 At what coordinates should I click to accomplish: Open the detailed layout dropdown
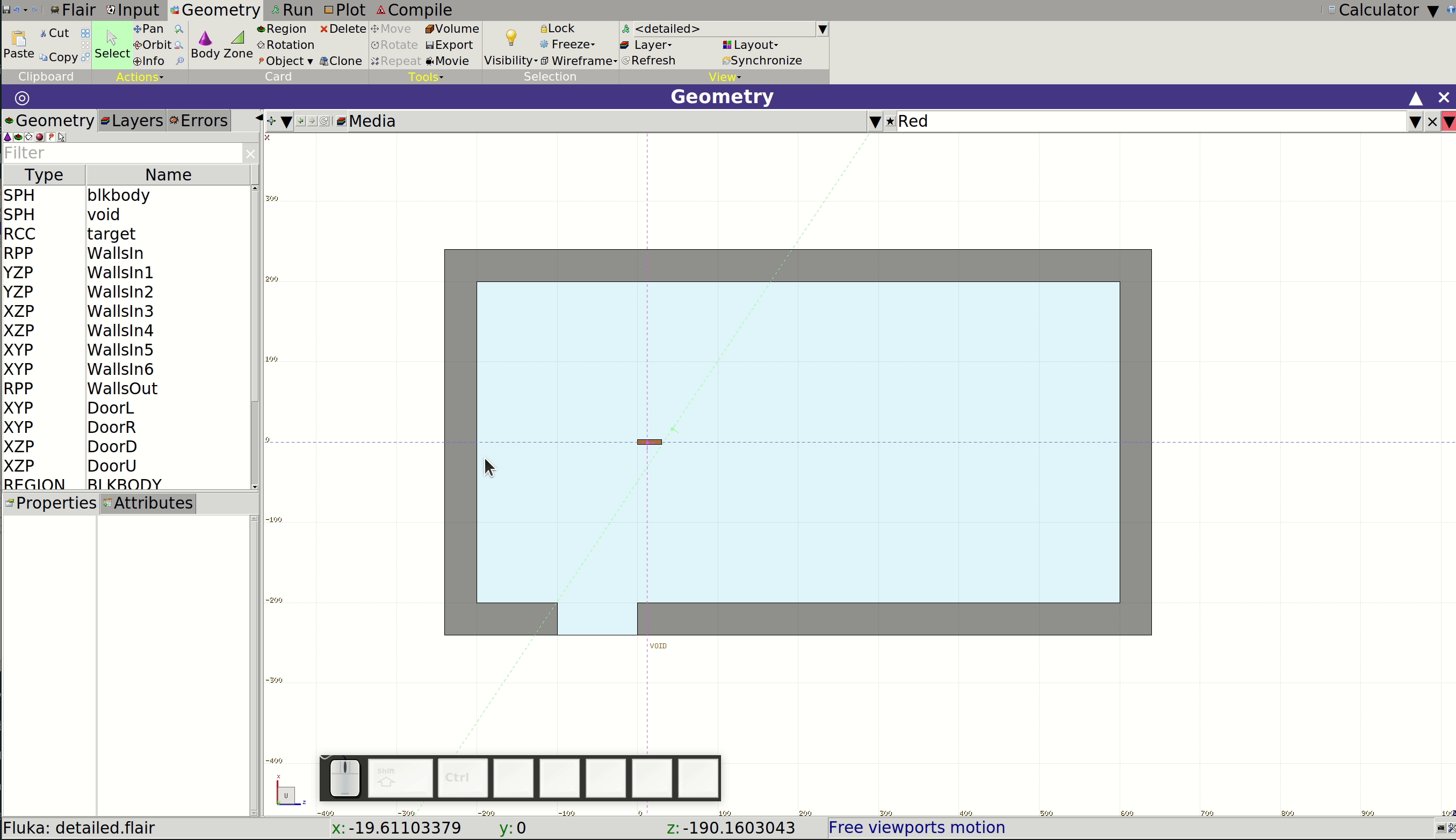coord(823,29)
